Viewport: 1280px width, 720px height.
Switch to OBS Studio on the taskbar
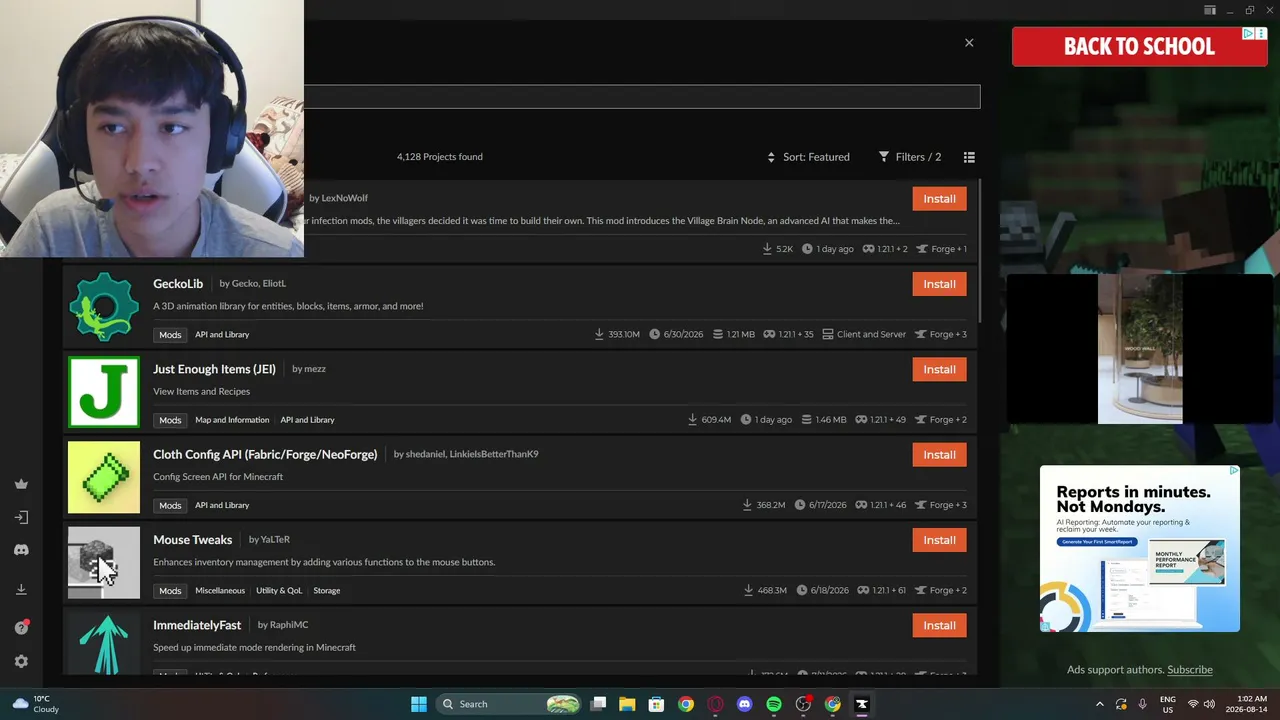[x=803, y=704]
